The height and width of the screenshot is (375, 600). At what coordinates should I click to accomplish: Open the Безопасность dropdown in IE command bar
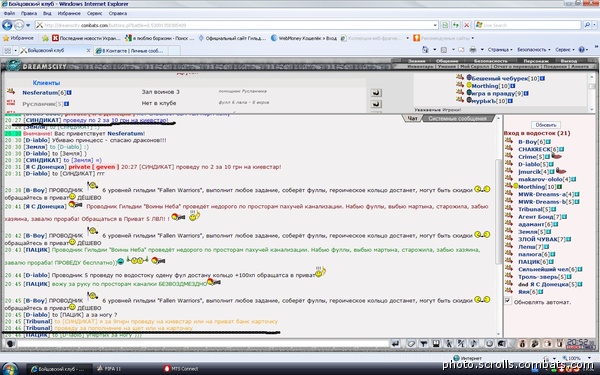point(533,50)
